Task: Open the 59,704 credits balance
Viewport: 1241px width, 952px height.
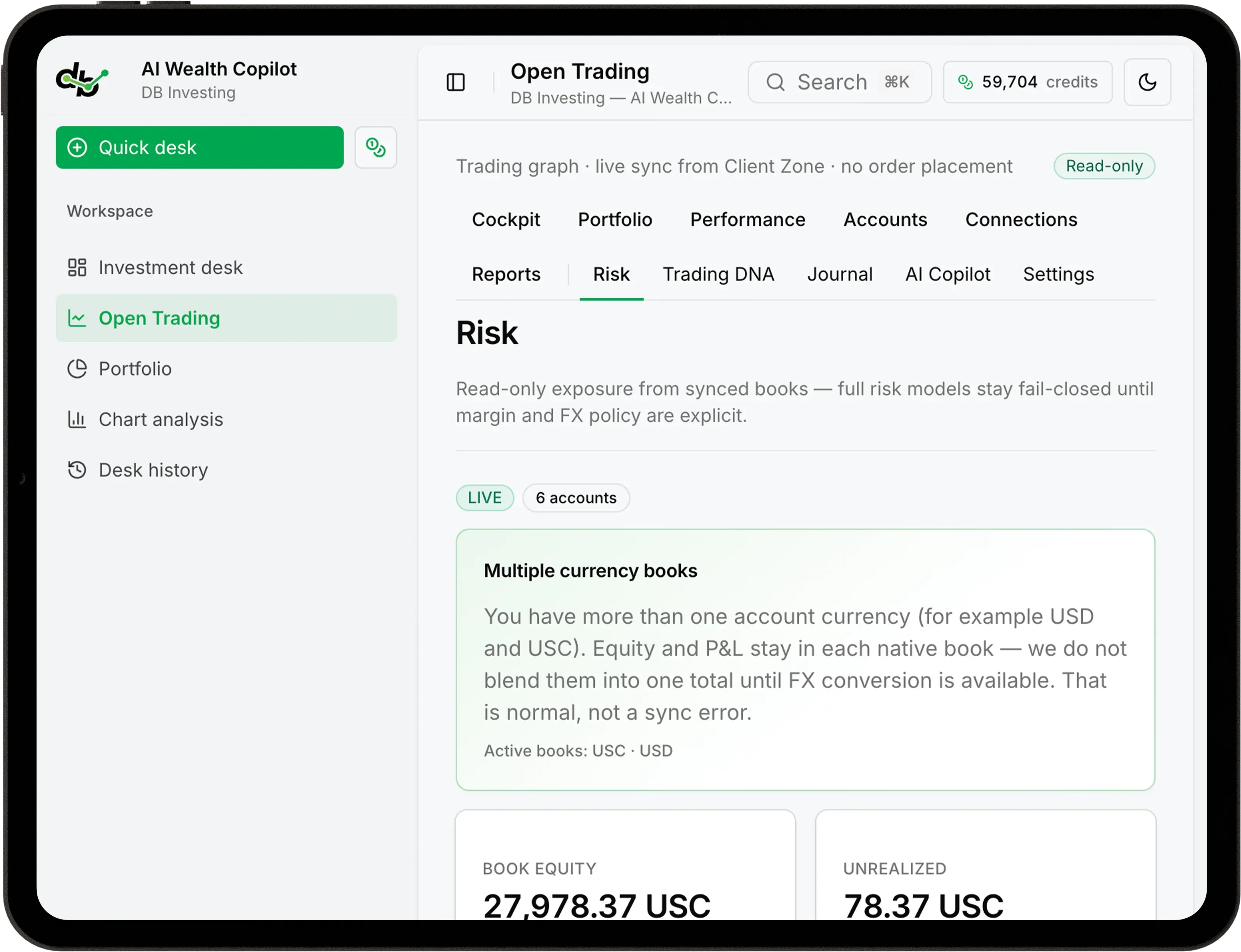Action: coord(1027,82)
